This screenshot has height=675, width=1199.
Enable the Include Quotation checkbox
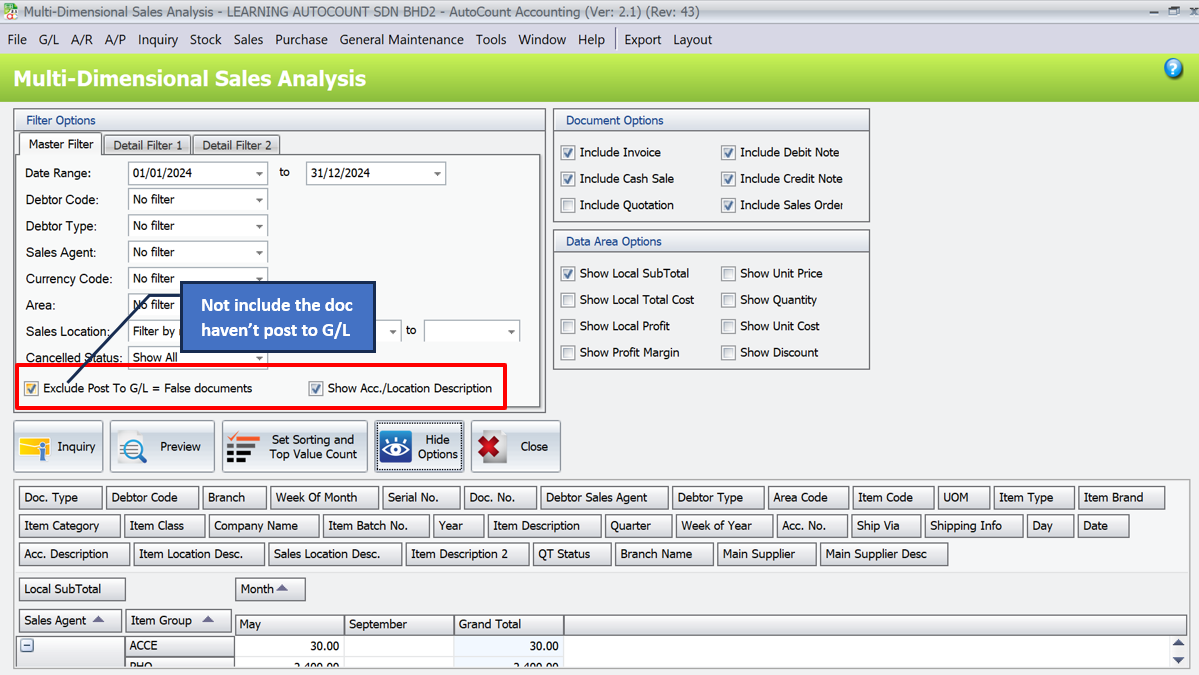[568, 205]
